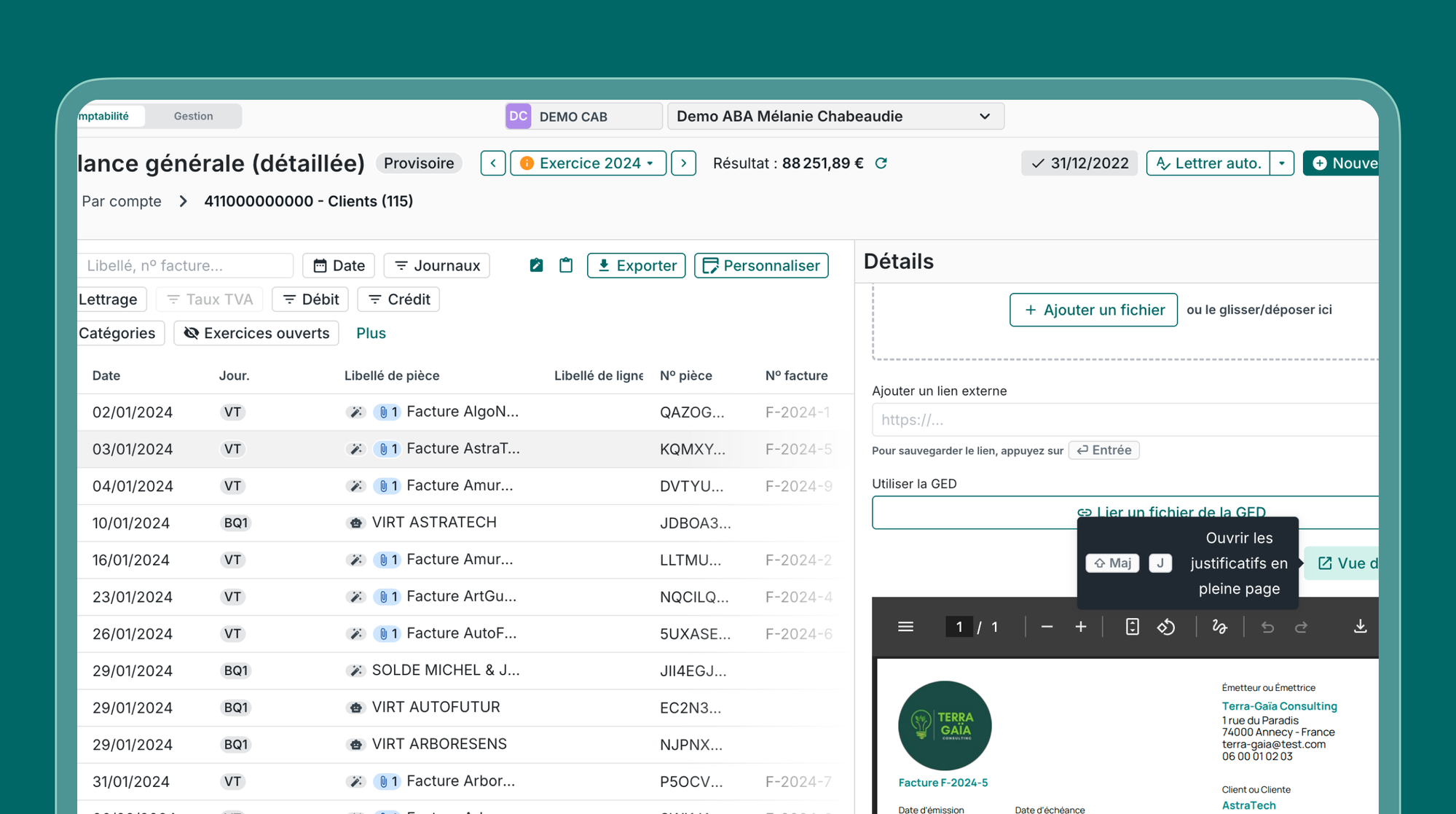Open the Exercice 2024 dropdown
Screen dimensions: 1456x814
coord(589,163)
